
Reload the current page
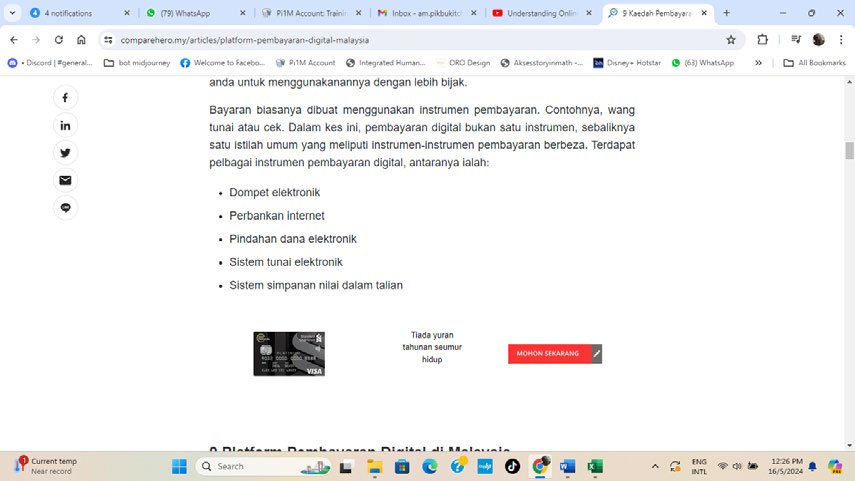click(x=59, y=40)
